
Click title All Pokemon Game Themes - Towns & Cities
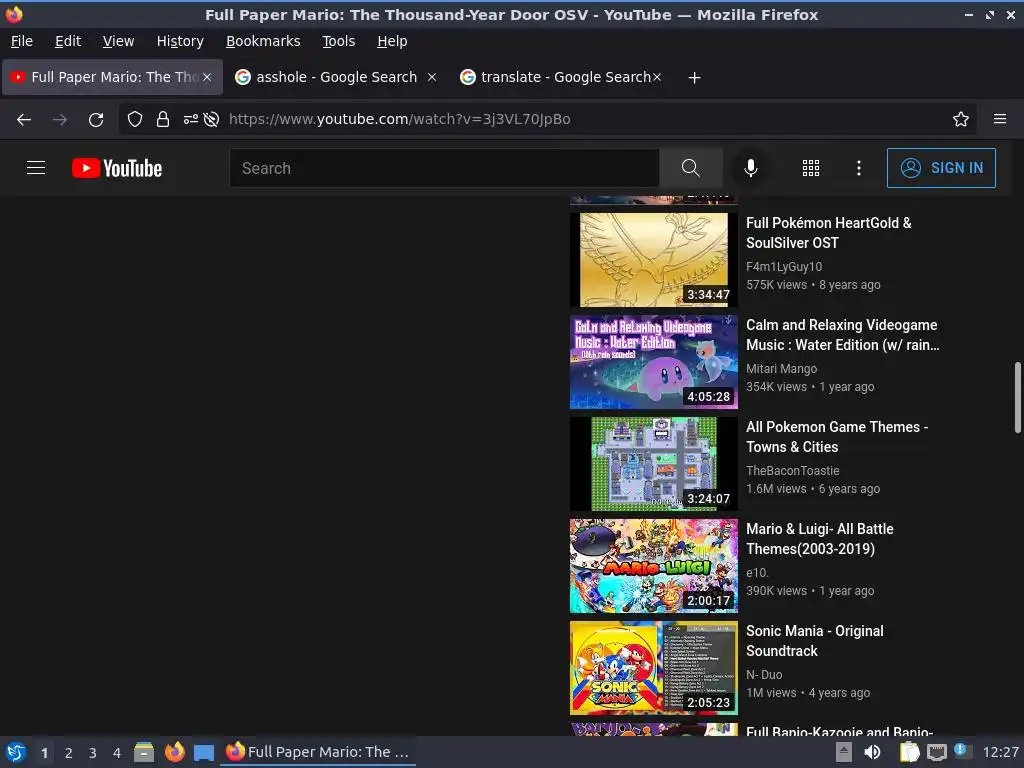tap(837, 436)
